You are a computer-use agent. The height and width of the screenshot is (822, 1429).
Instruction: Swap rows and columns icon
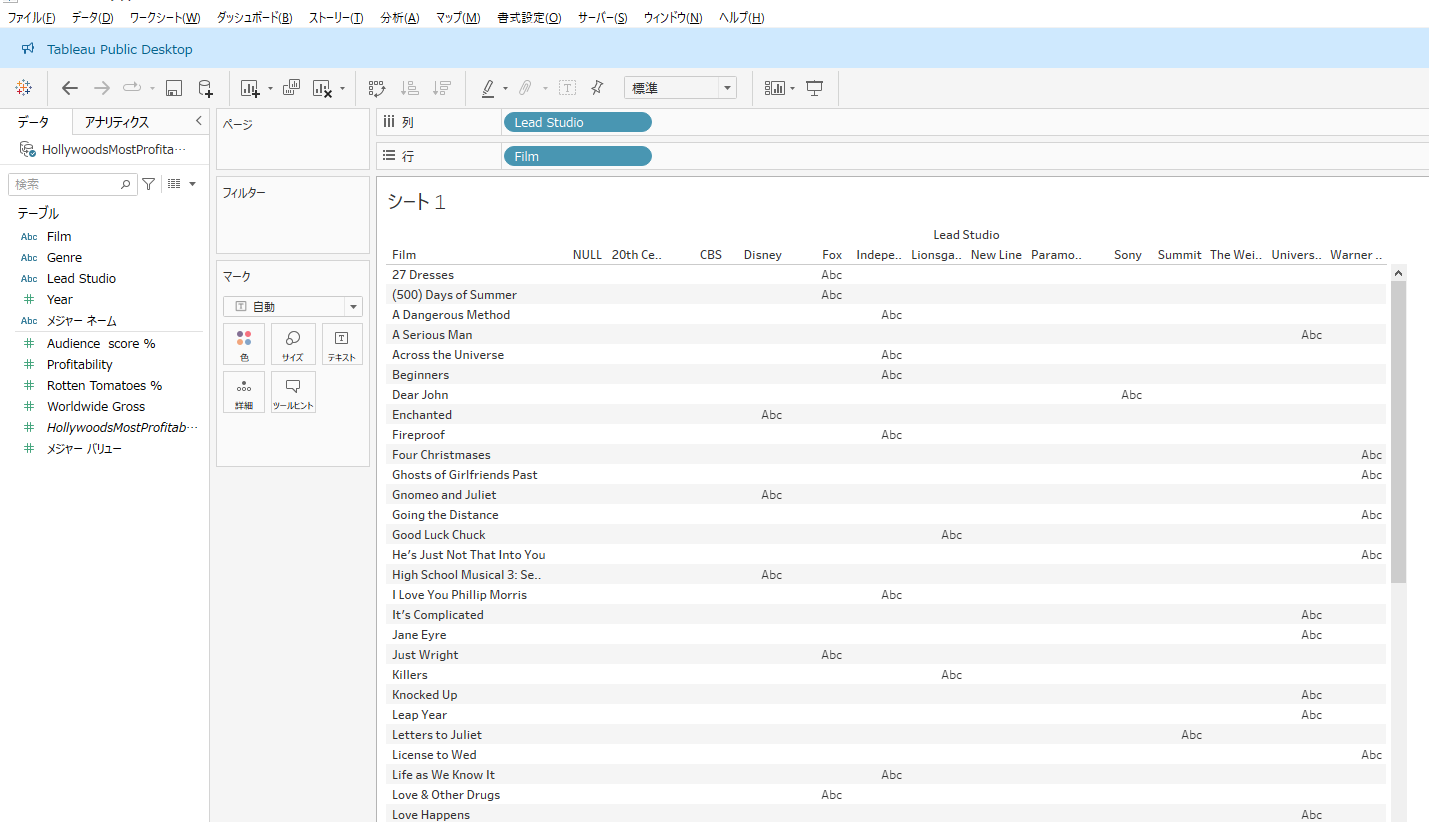(x=377, y=88)
